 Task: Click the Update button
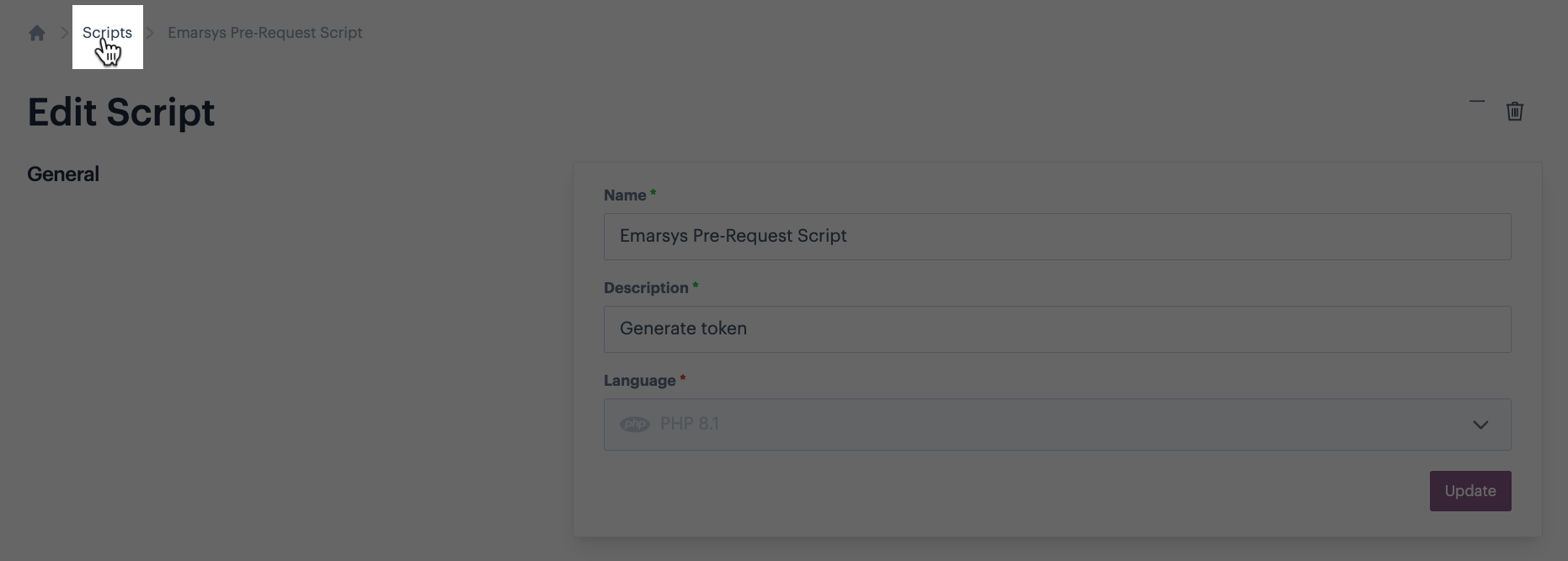[x=1470, y=491]
